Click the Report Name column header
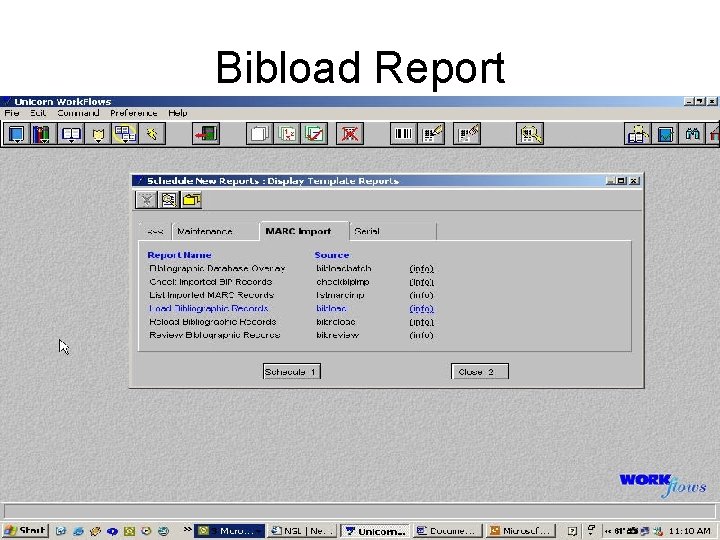The image size is (720, 540). click(x=179, y=255)
